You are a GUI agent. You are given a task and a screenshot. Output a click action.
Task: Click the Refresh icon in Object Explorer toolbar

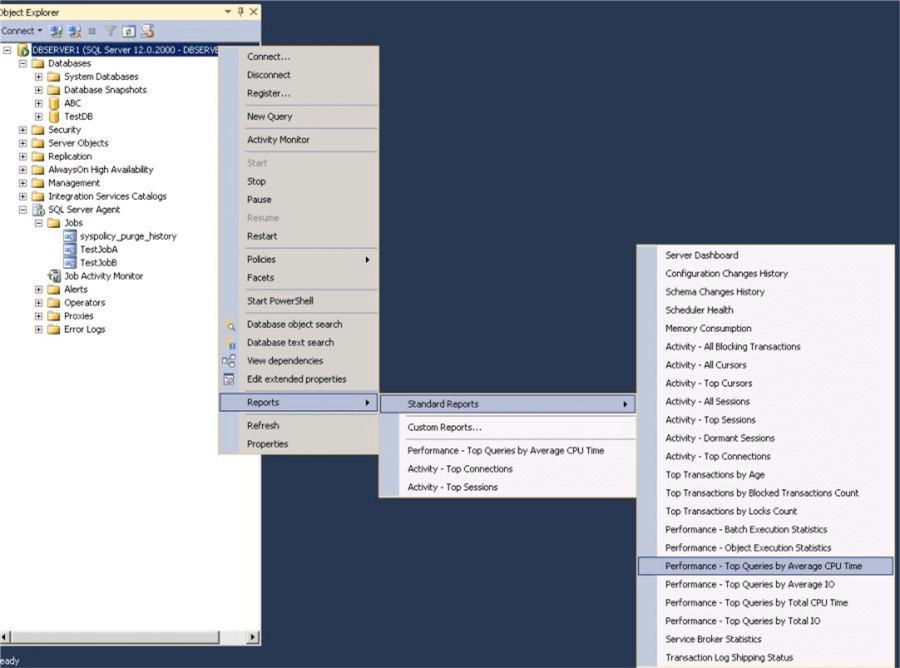tap(130, 30)
